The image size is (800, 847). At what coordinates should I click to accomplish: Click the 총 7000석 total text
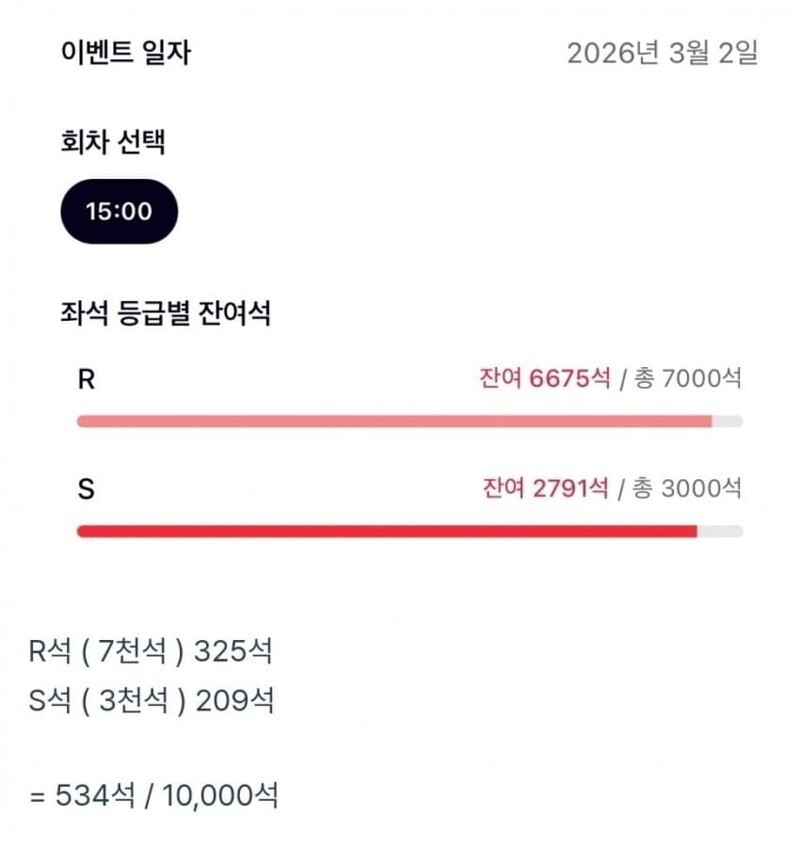pyautogui.click(x=688, y=378)
